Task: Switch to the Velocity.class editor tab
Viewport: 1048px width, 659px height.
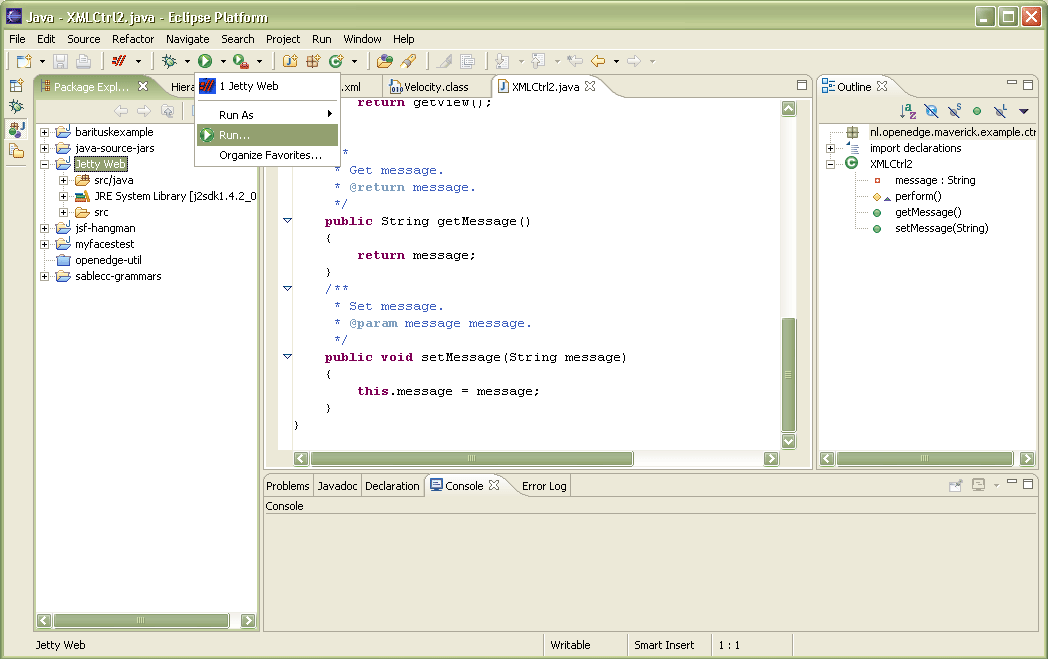Action: click(x=435, y=87)
